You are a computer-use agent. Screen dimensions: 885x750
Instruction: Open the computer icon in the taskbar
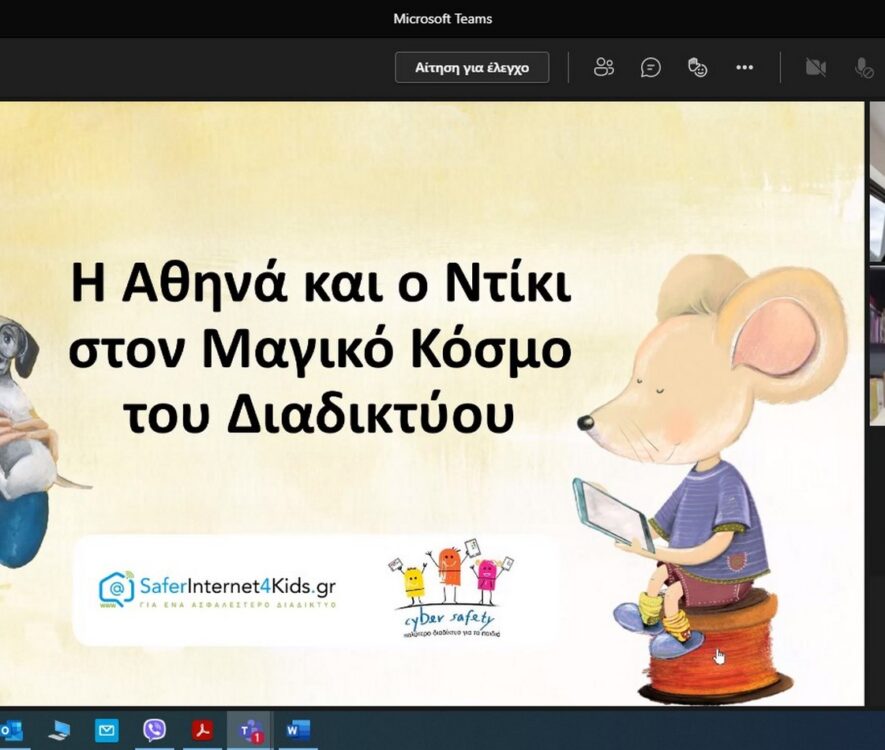point(59,730)
